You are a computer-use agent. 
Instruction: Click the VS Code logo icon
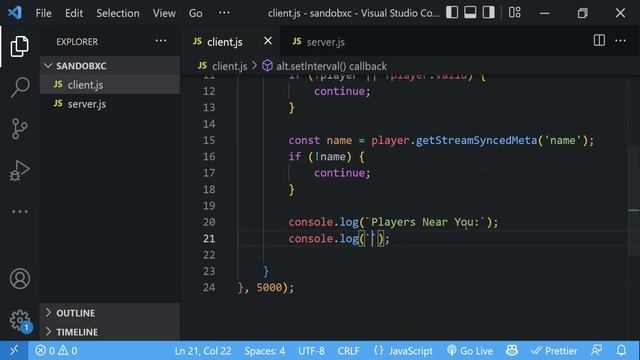tap(15, 13)
